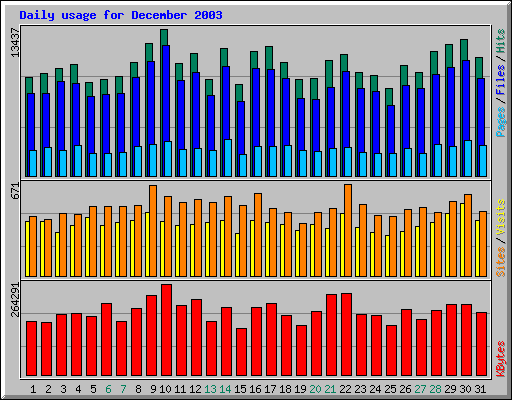
Task: Click the 'Sites' legend label
Action: click(x=501, y=262)
